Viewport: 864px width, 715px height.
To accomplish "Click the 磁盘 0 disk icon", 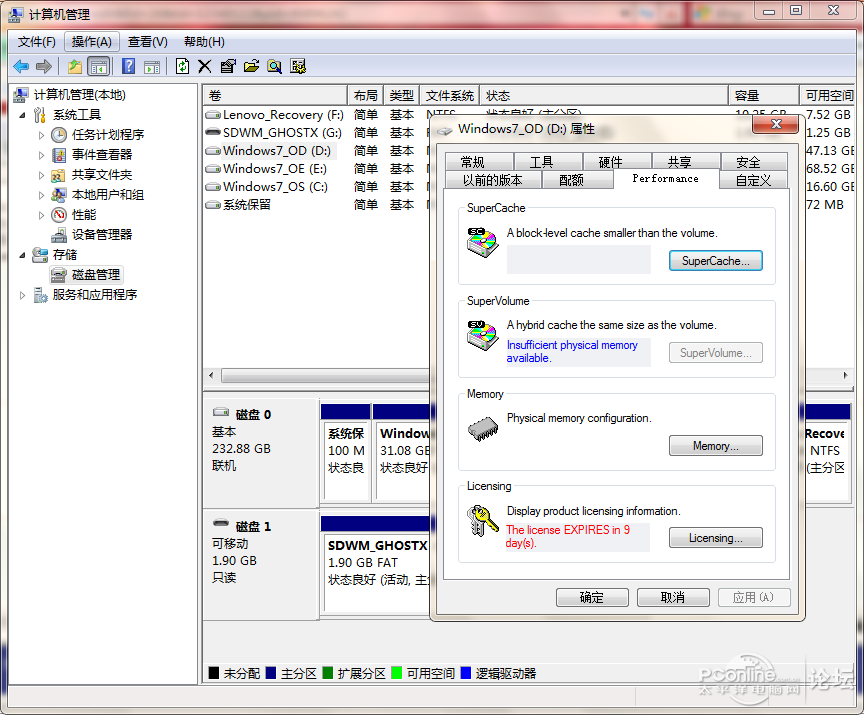I will [x=221, y=412].
